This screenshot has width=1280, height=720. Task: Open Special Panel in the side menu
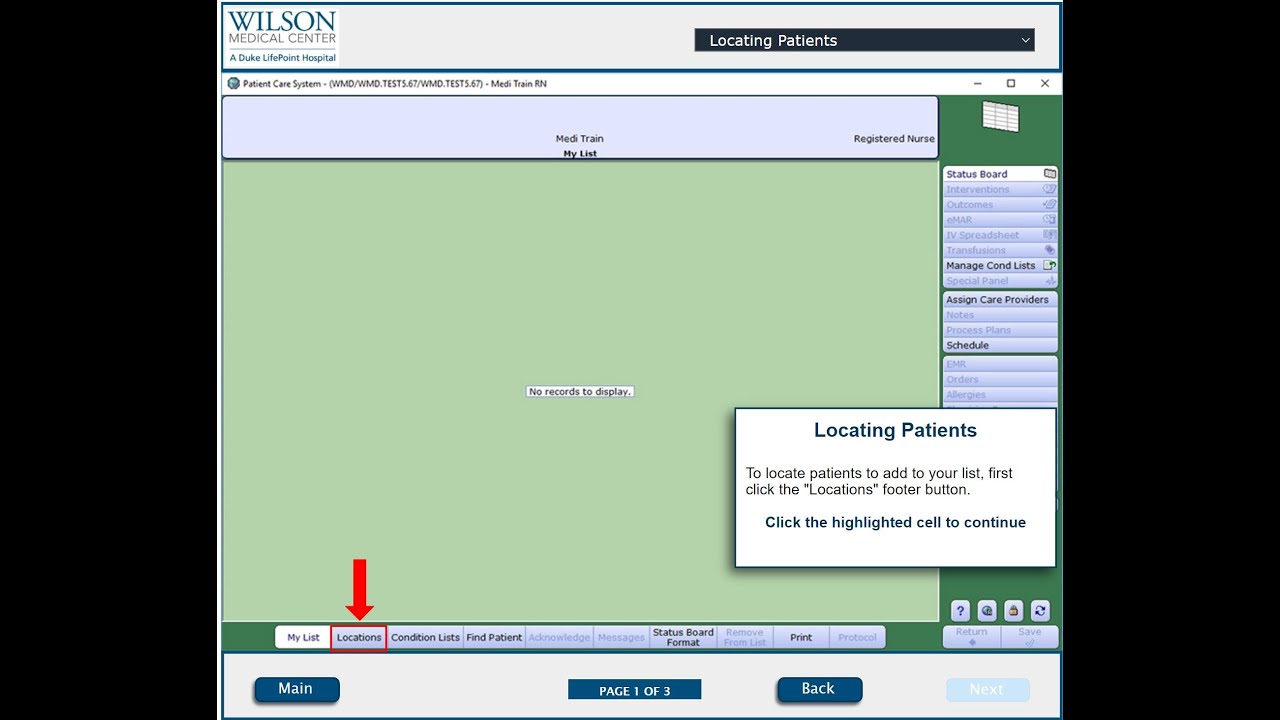coord(1000,281)
